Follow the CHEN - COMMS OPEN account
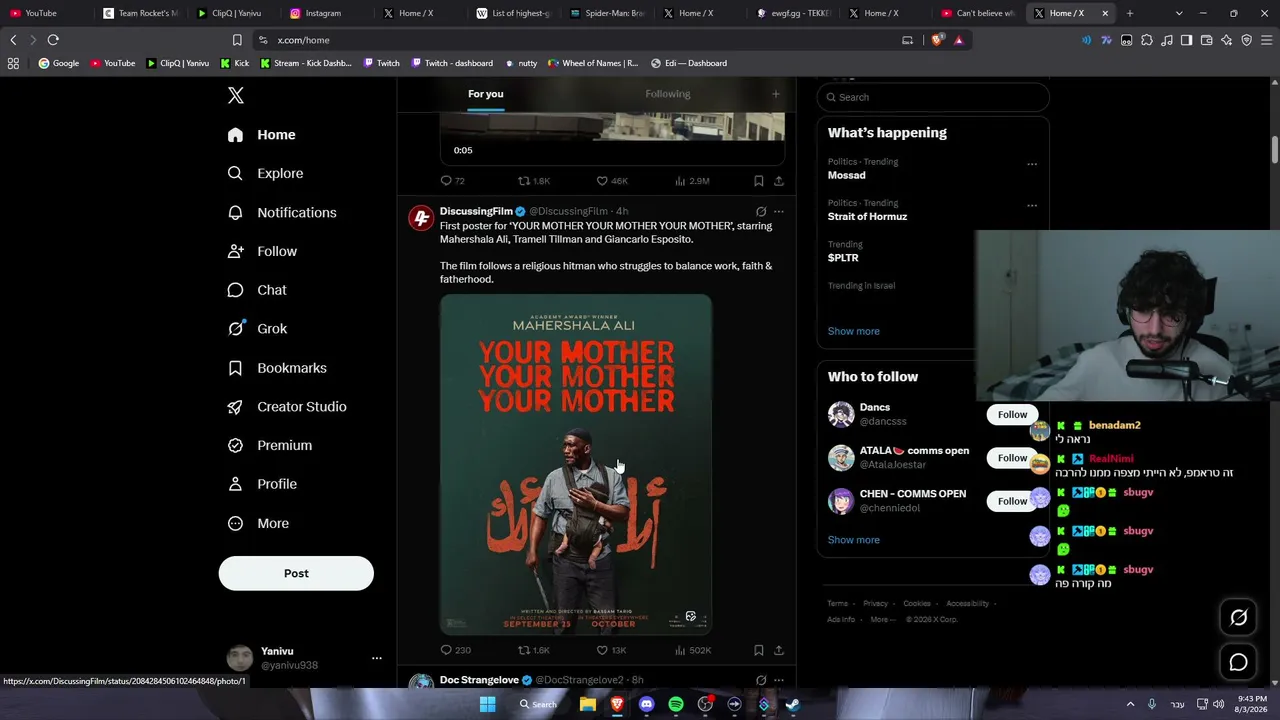The width and height of the screenshot is (1280, 720). click(x=1012, y=501)
